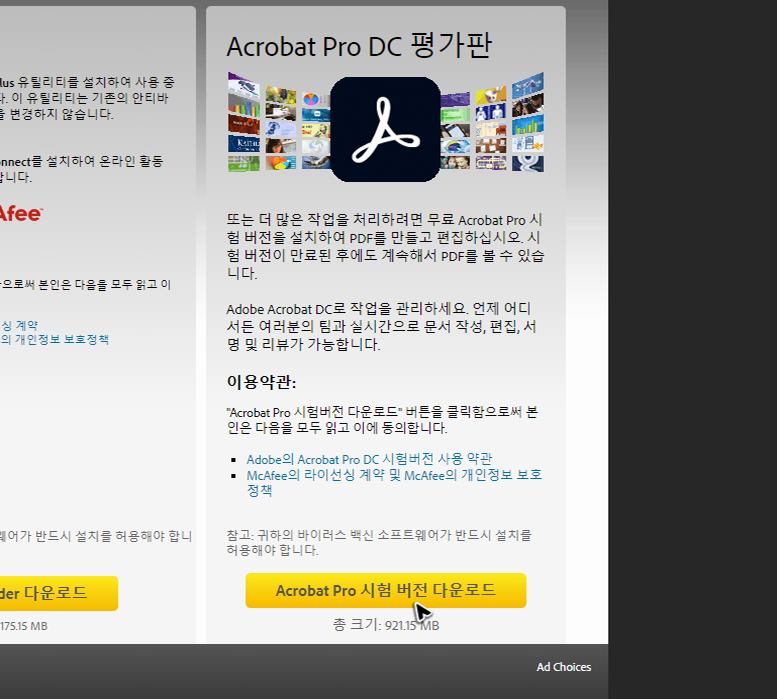This screenshot has height=699, width=777.
Task: Open McAfee의 라이선싱 계약 및 개인정보 보호정책 link
Action: (394, 483)
